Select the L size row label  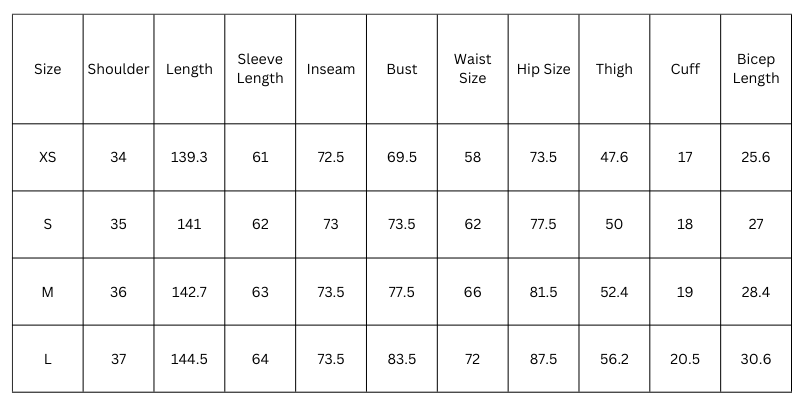(47, 359)
